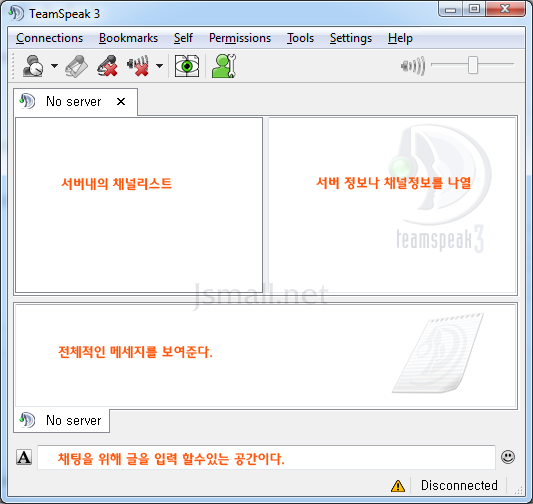Open the contacts manager green user icon
The image size is (533, 504).
point(224,66)
